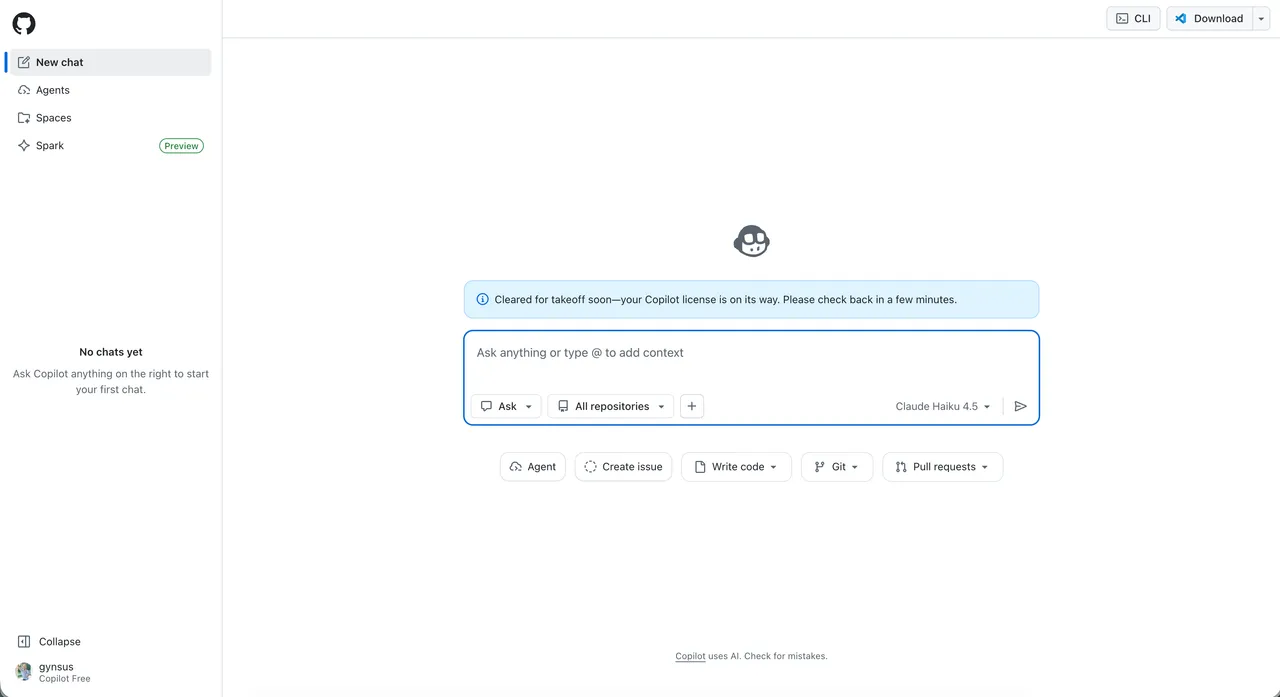Click the info icon in the license banner
This screenshot has width=1280, height=697.
coord(483,299)
